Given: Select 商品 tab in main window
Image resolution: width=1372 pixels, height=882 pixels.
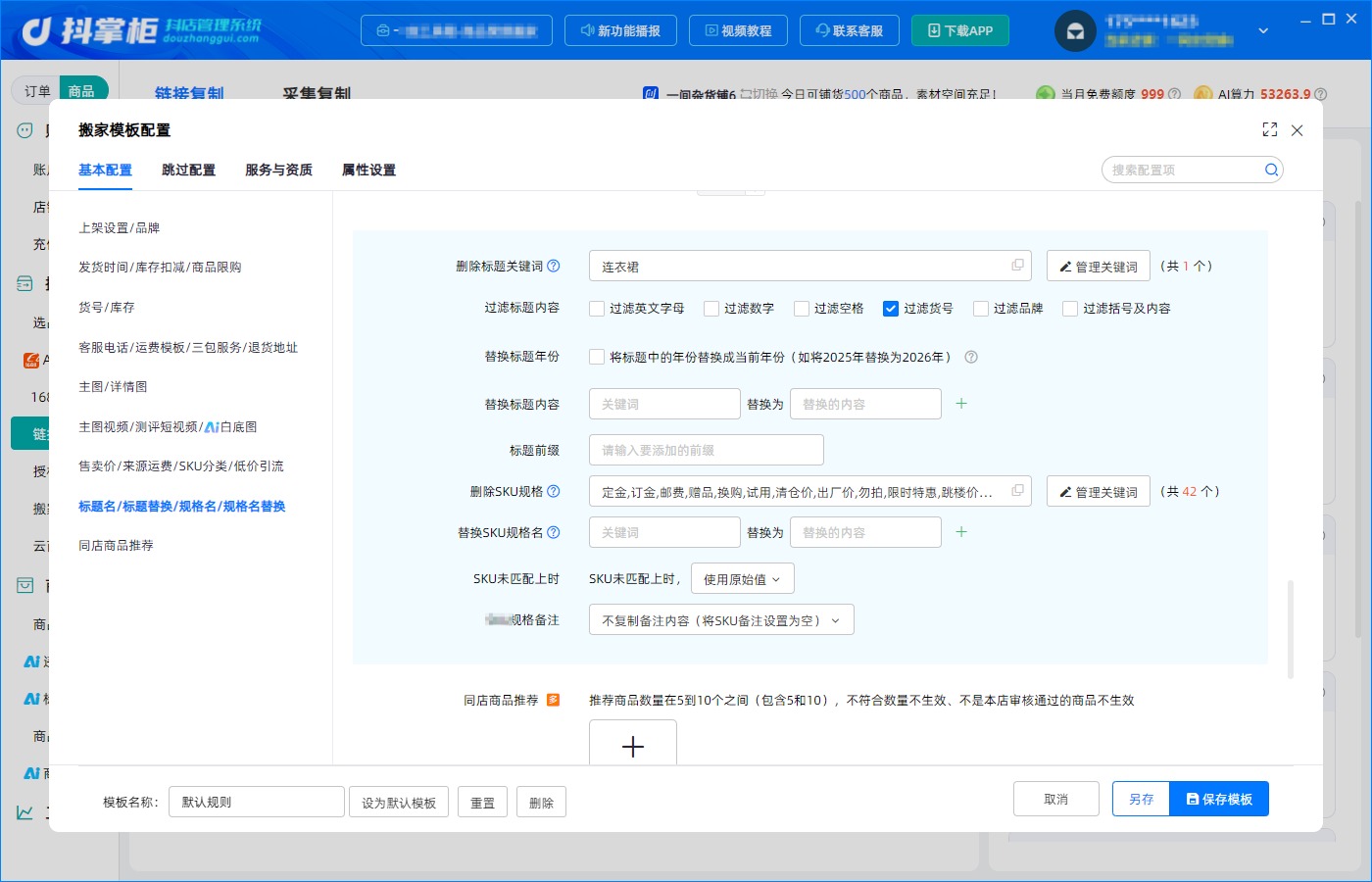Looking at the screenshot, I should (x=81, y=91).
